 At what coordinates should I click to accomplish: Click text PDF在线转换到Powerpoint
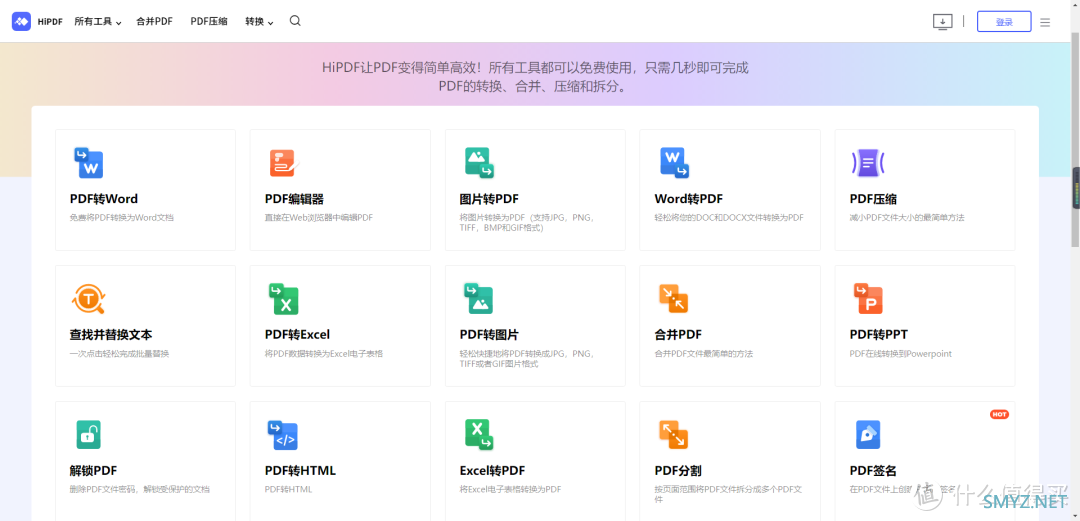901,354
